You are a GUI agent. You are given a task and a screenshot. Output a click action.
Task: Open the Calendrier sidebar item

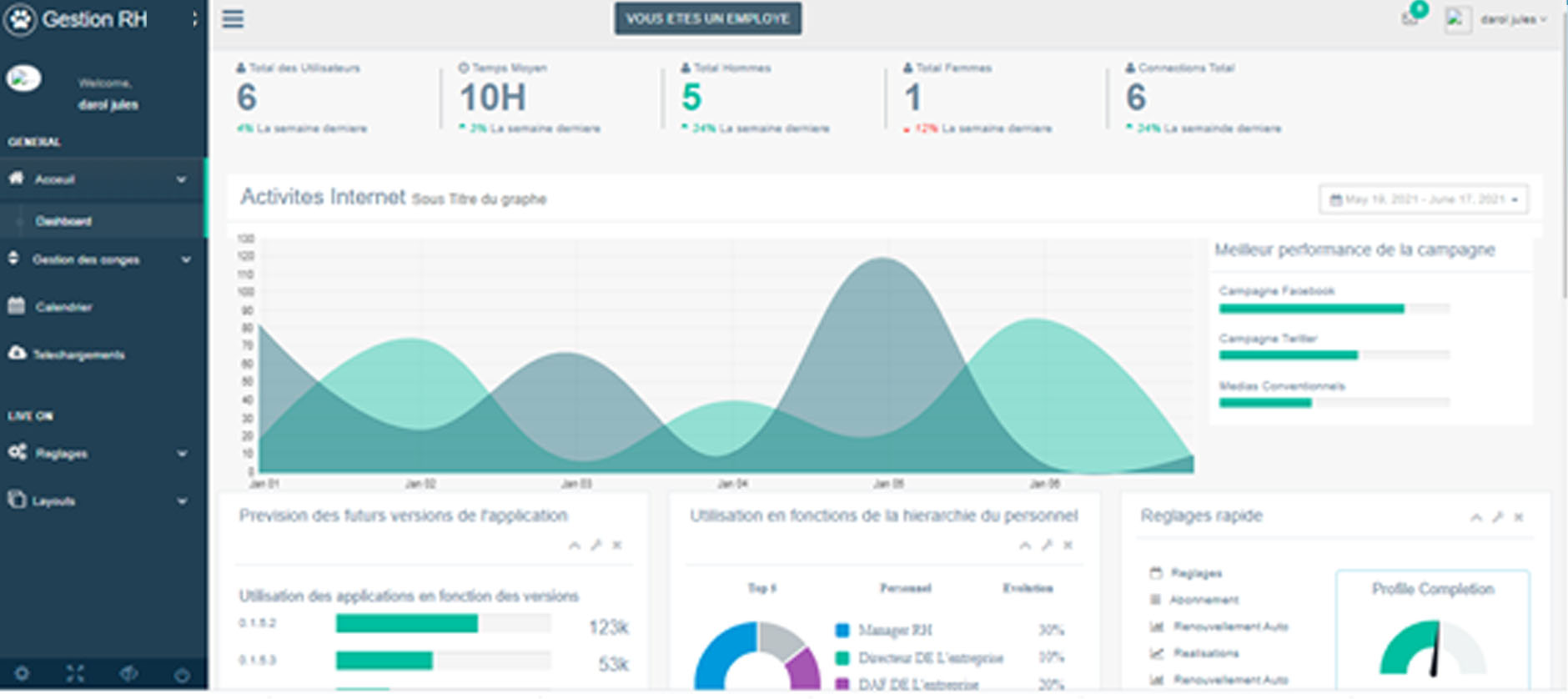(x=63, y=307)
